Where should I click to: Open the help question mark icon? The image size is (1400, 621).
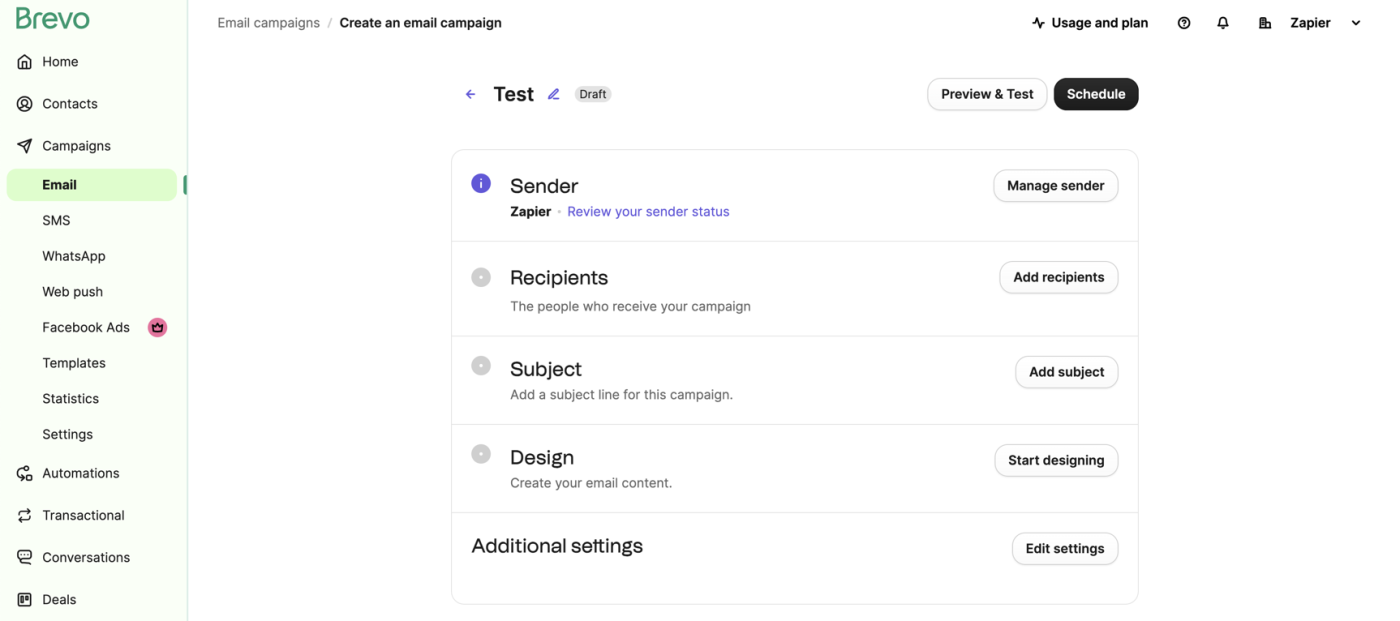(1184, 23)
